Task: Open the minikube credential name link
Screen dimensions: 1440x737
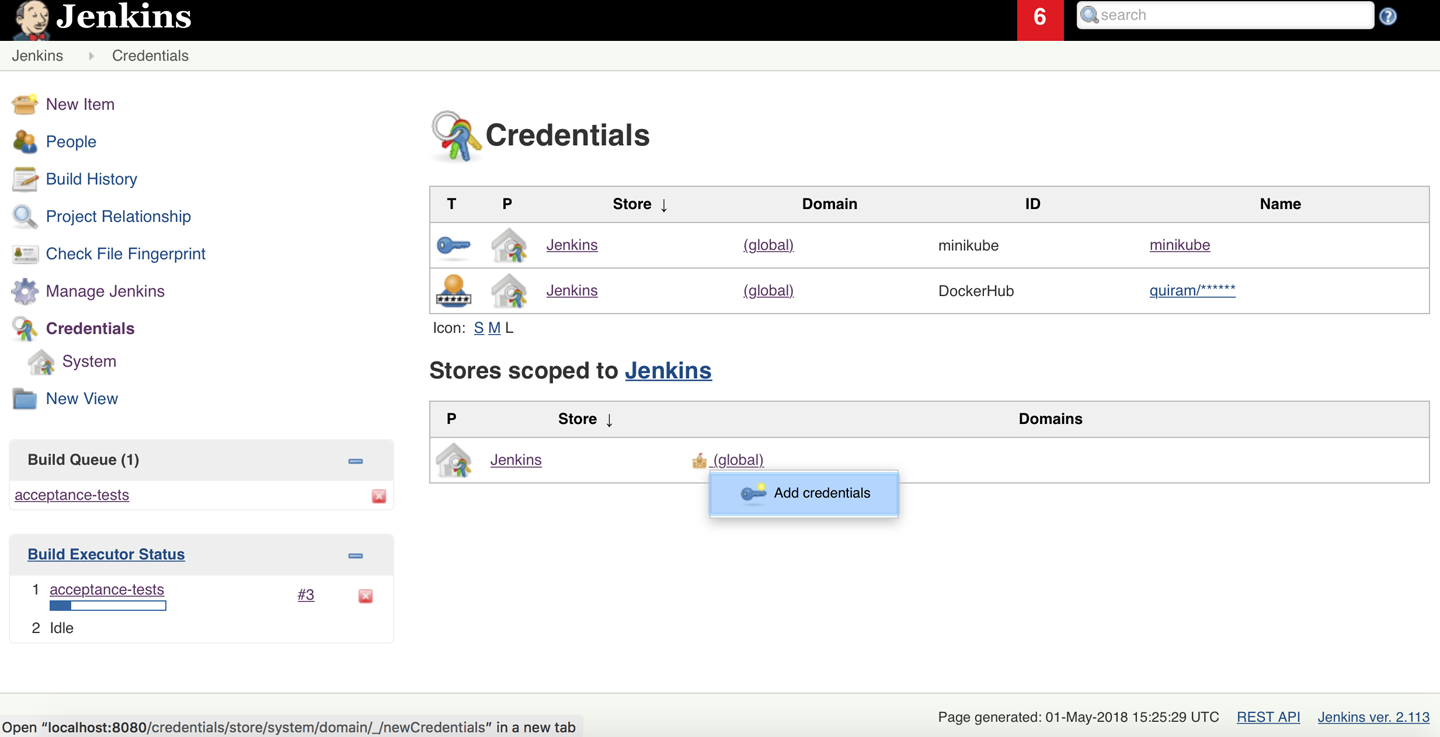Action: tap(1180, 245)
